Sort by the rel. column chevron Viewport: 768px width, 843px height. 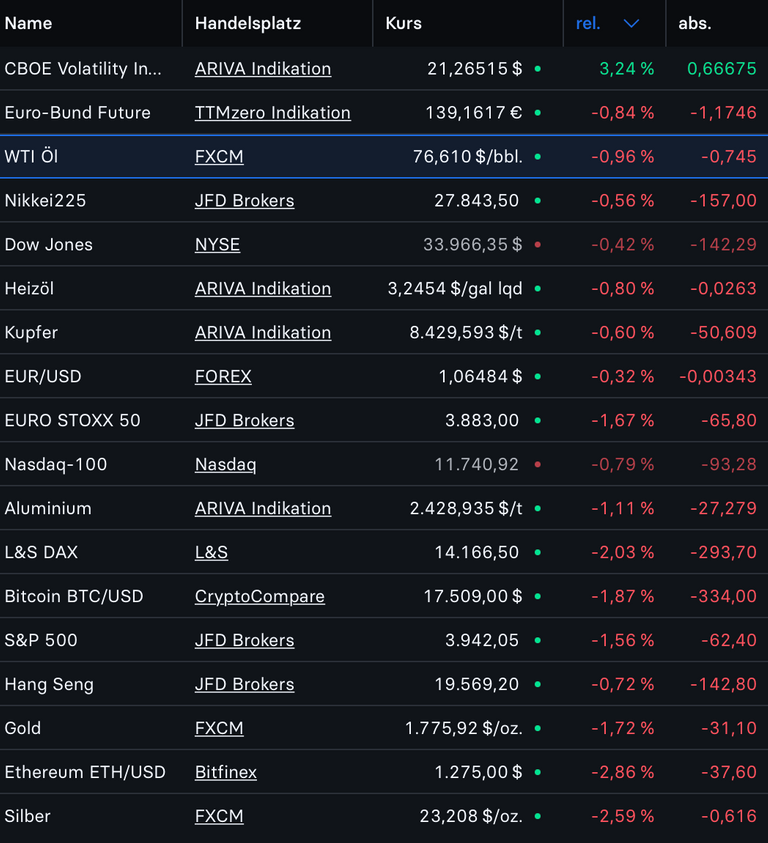click(x=631, y=23)
